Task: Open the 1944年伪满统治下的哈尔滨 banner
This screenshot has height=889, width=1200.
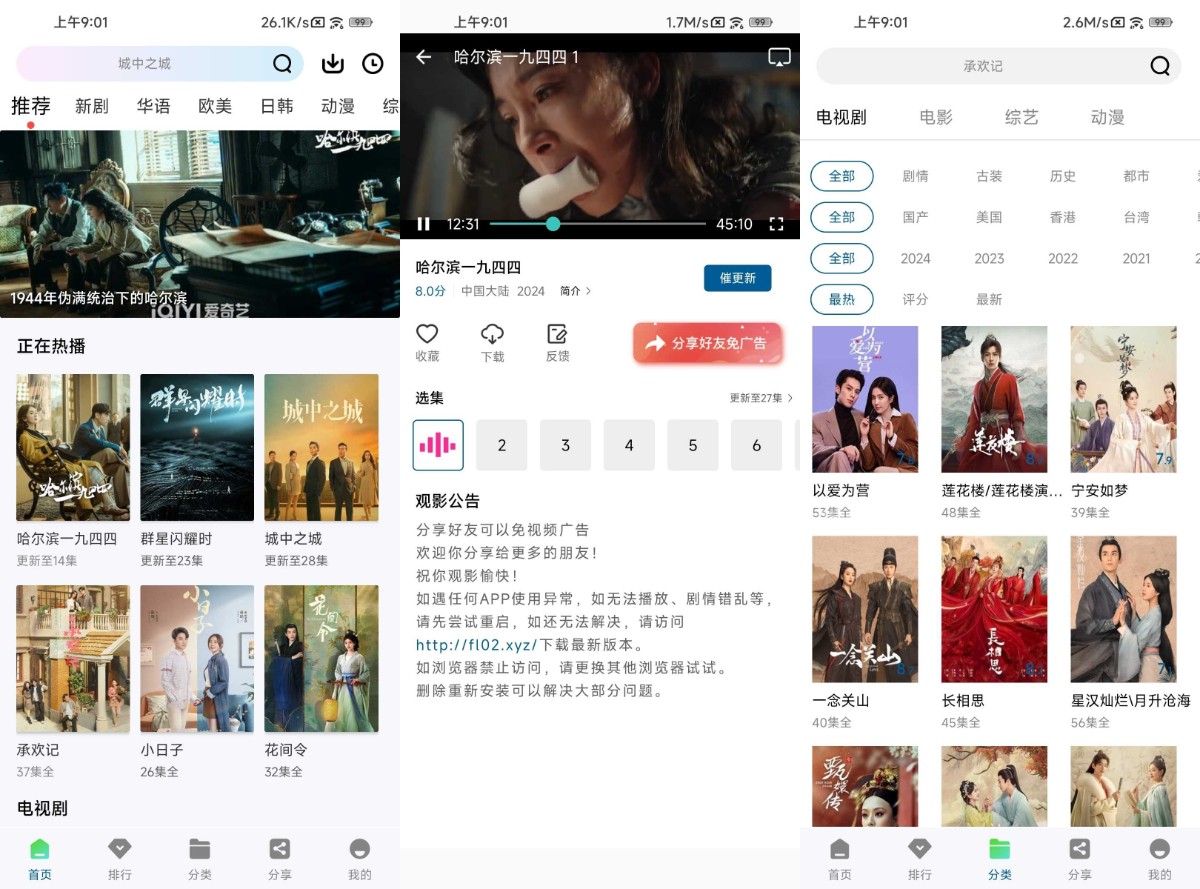Action: [200, 224]
